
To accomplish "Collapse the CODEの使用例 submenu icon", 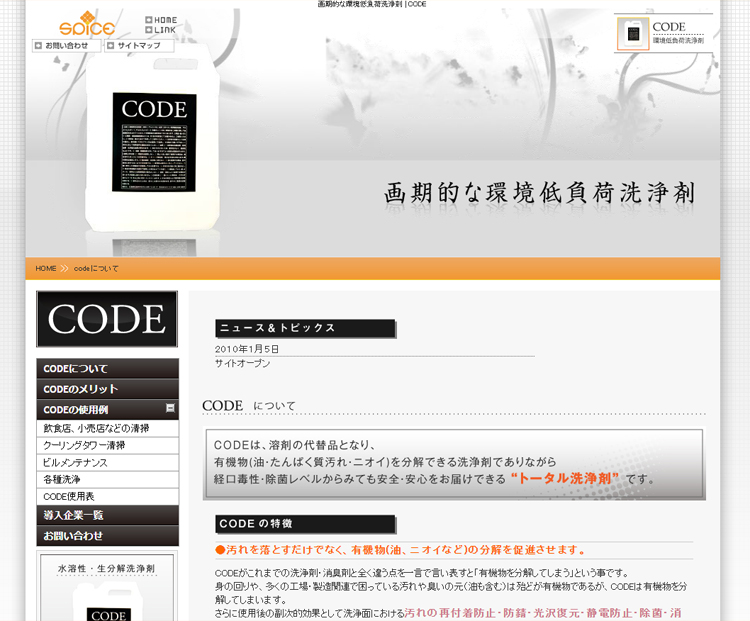I will click(170, 408).
